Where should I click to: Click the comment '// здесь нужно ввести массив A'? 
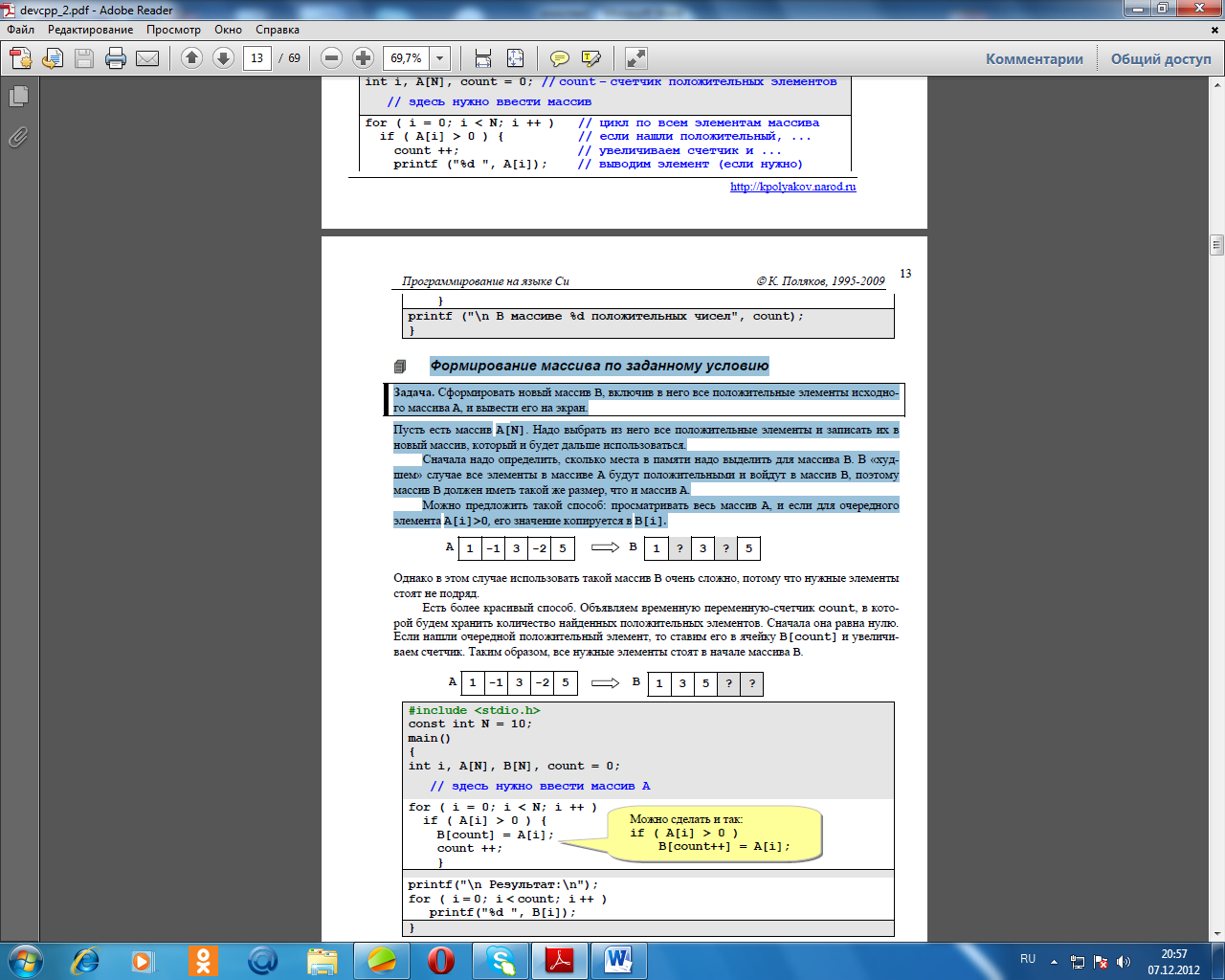[x=540, y=786]
